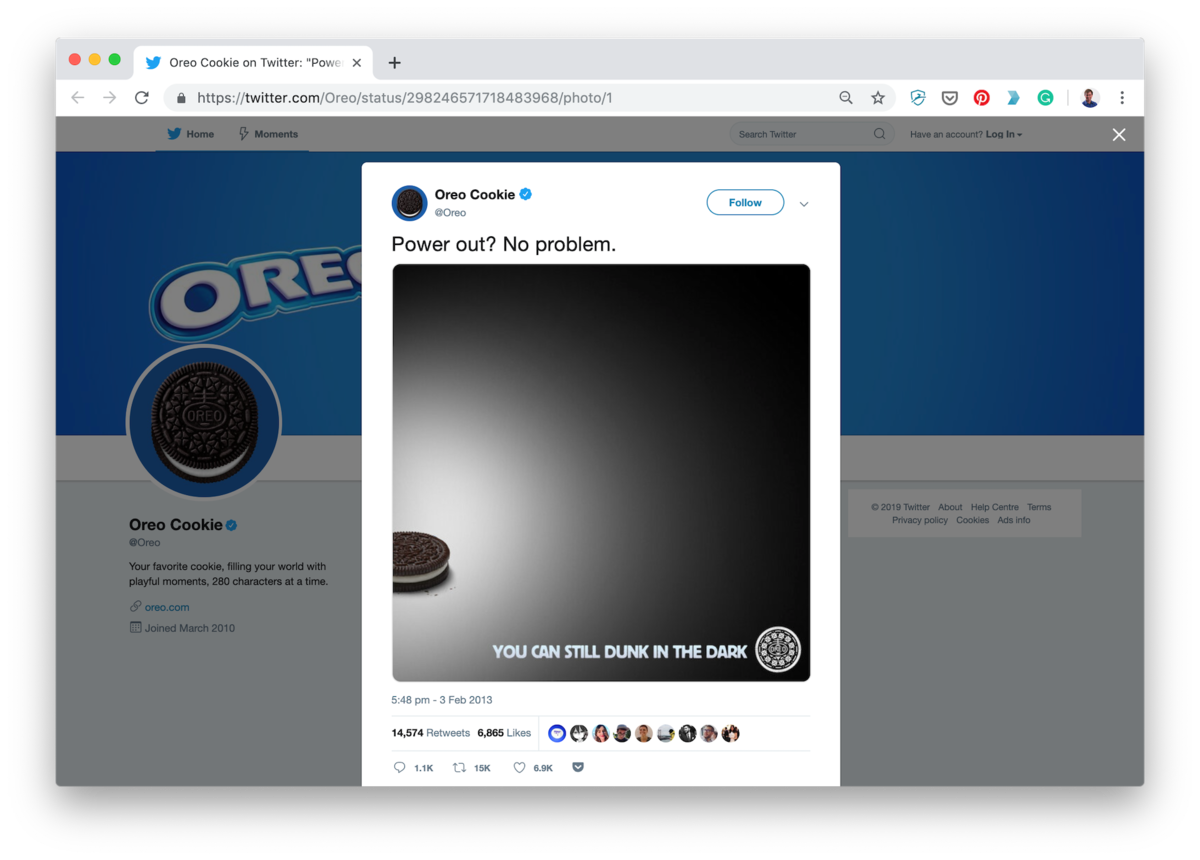1200x860 pixels.
Task: Open the Chrome three-dot menu
Action: pos(1122,98)
